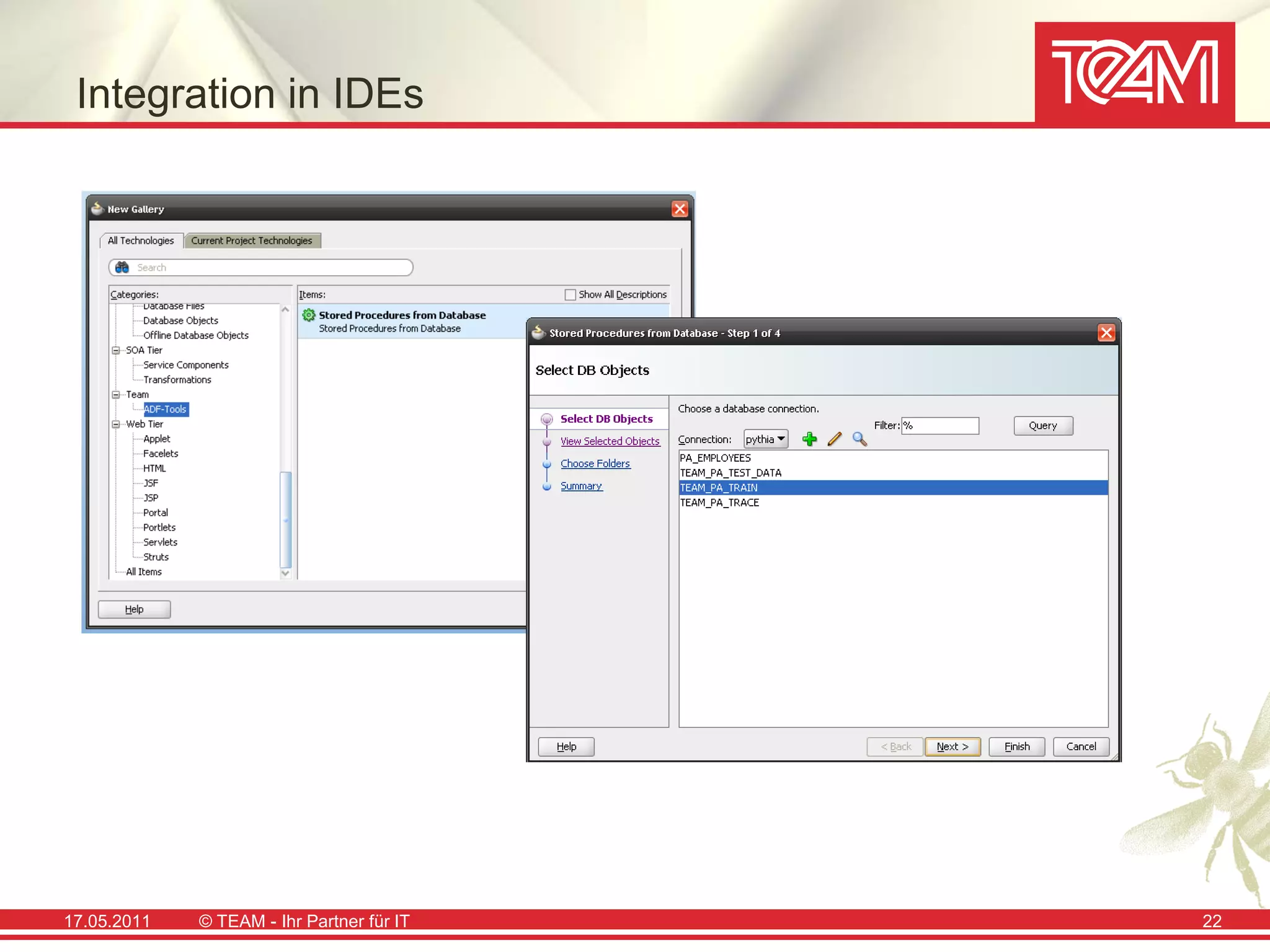The width and height of the screenshot is (1270, 952).
Task: Select Struts category
Action: 156,557
